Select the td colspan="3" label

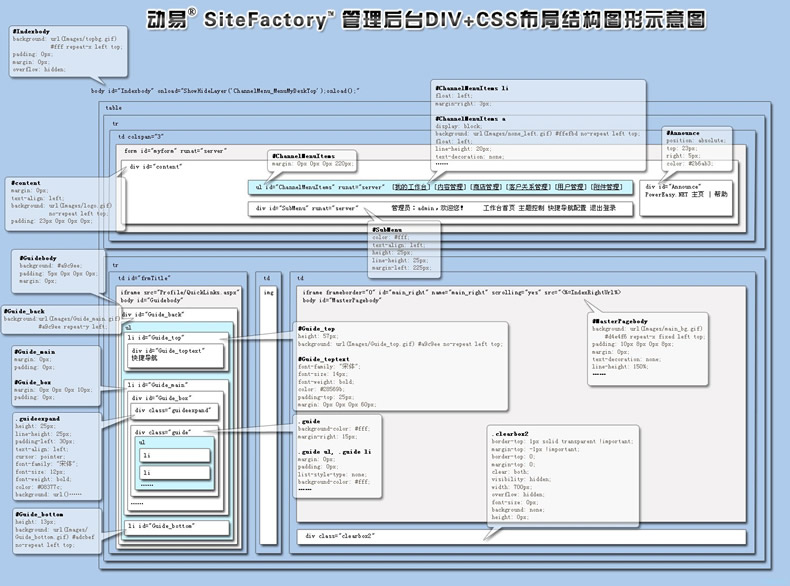pos(141,137)
